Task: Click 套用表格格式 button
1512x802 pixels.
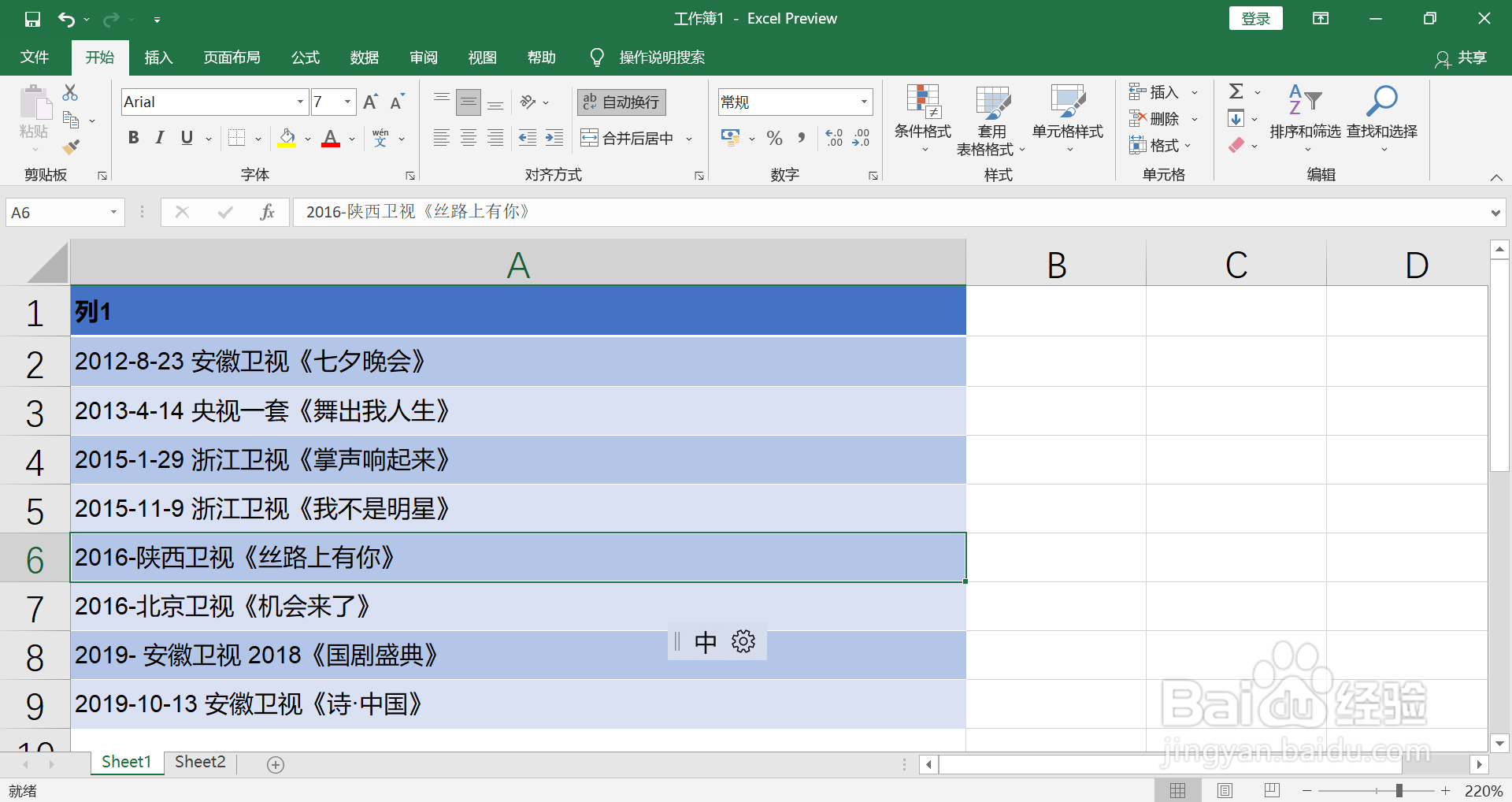Action: (991, 120)
